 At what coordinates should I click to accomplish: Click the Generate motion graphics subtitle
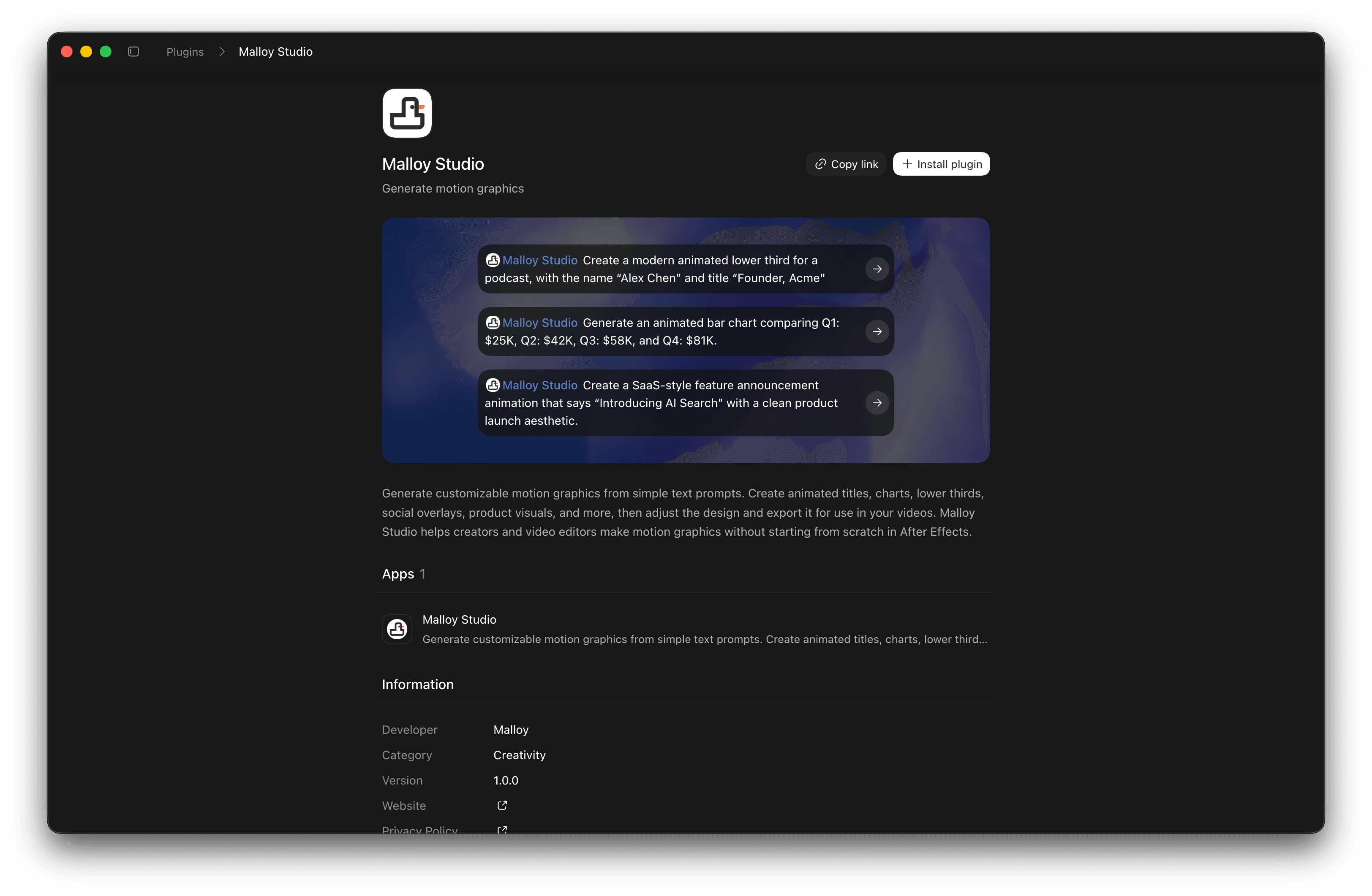click(x=452, y=188)
